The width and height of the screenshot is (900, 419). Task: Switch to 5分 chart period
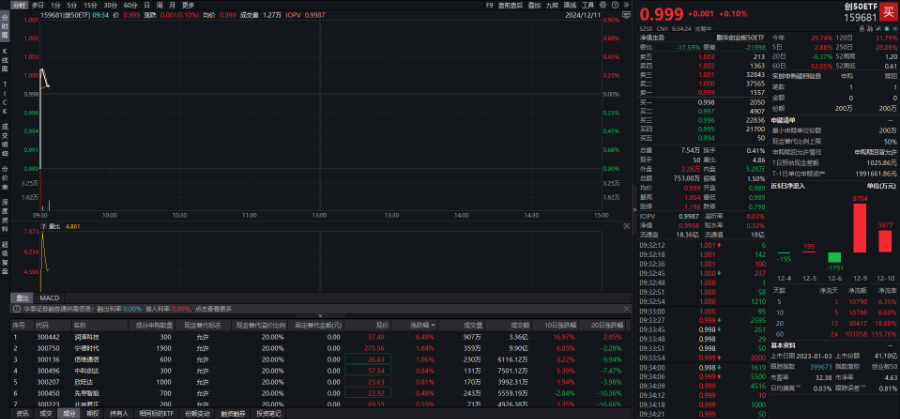(x=72, y=5)
